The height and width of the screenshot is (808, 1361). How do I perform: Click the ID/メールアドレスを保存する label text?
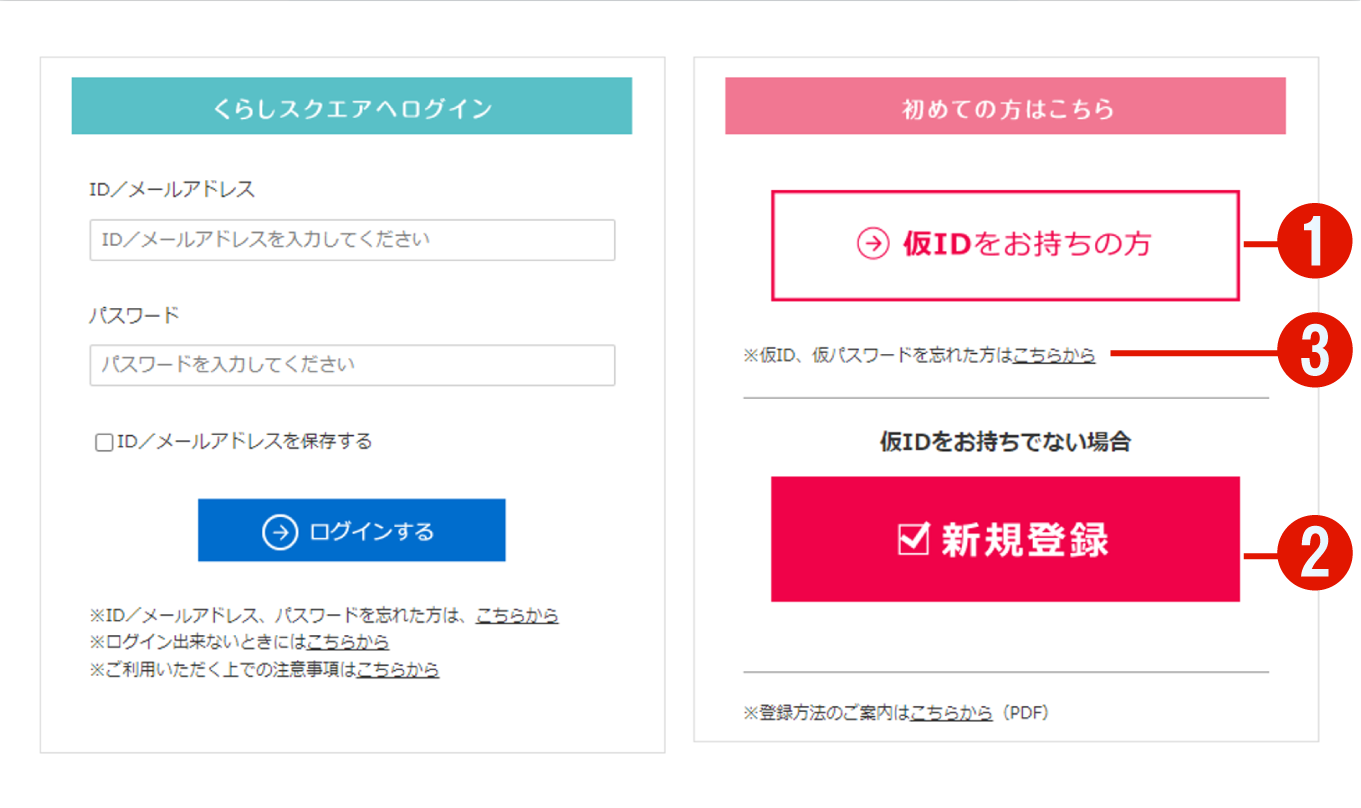pyautogui.click(x=245, y=441)
